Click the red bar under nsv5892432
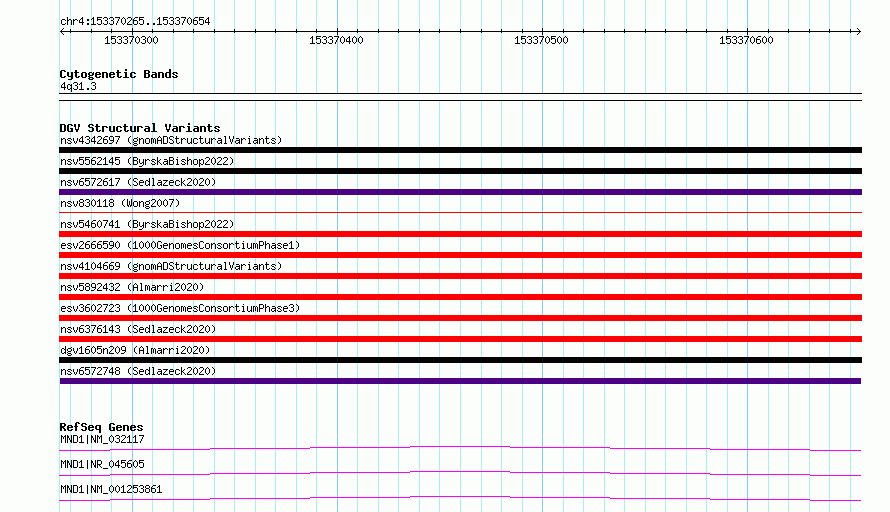 [460, 297]
